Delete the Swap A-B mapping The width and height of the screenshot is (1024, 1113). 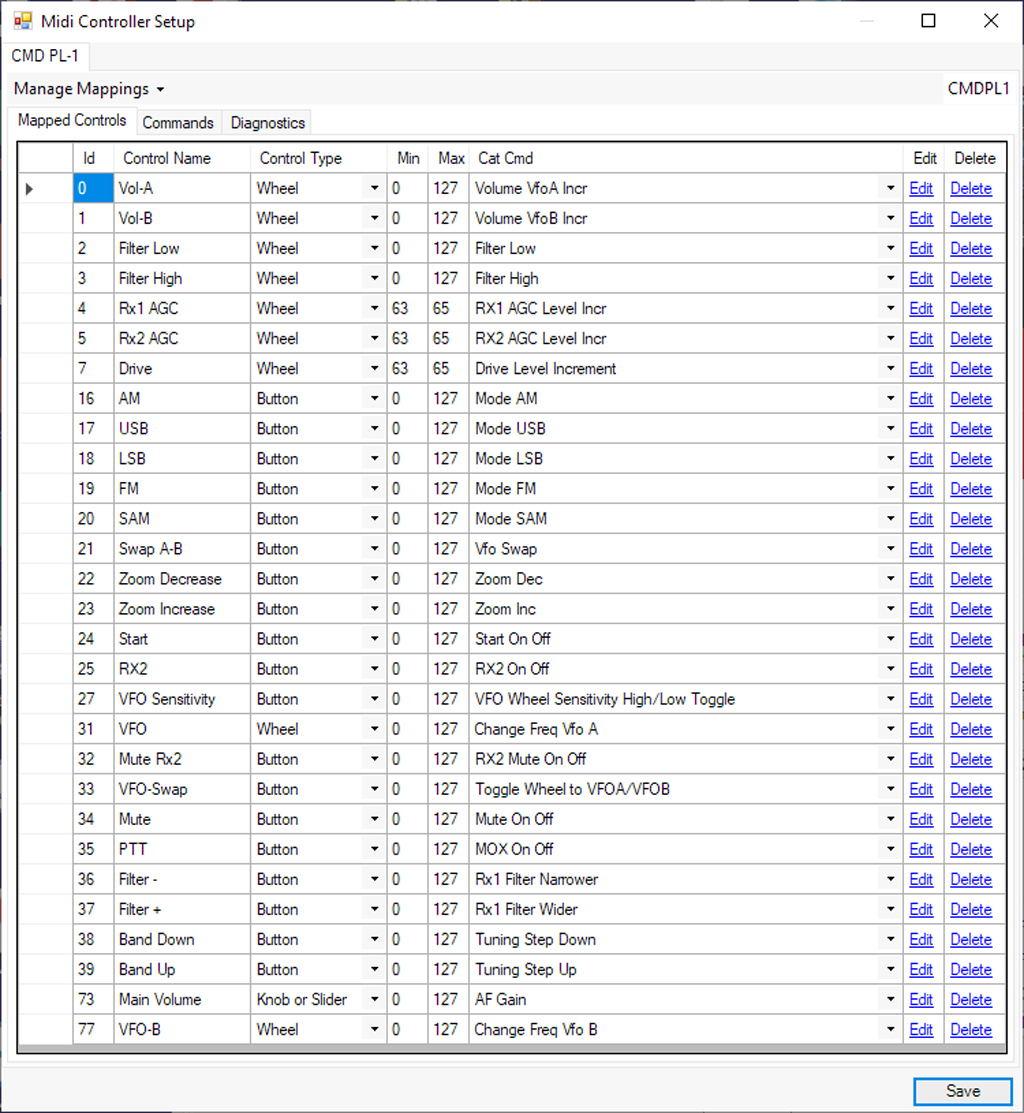point(971,549)
